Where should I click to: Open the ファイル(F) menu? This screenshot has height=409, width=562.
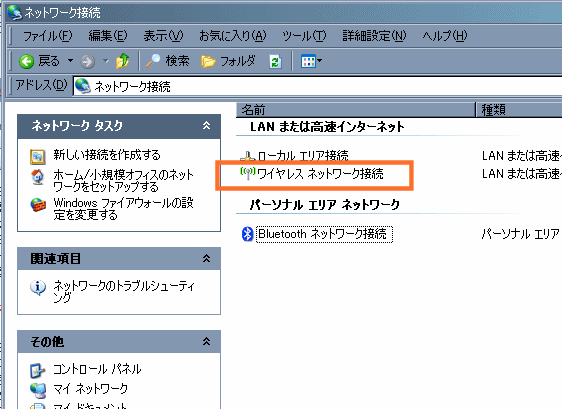coord(48,36)
